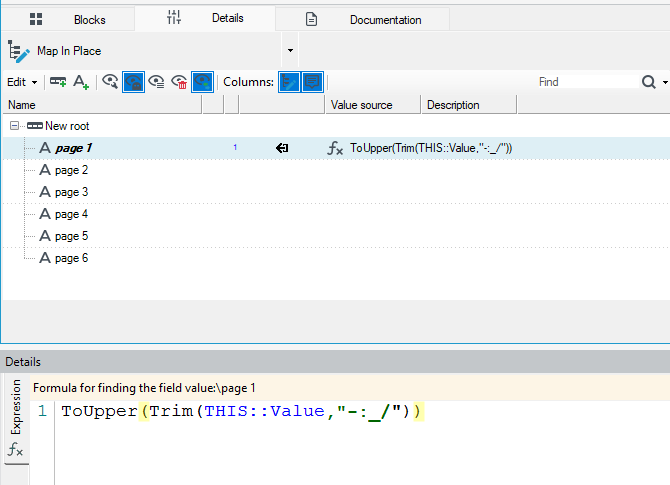The width and height of the screenshot is (670, 485).
Task: Click the fx icon on Expression tab
Action: click(x=15, y=450)
